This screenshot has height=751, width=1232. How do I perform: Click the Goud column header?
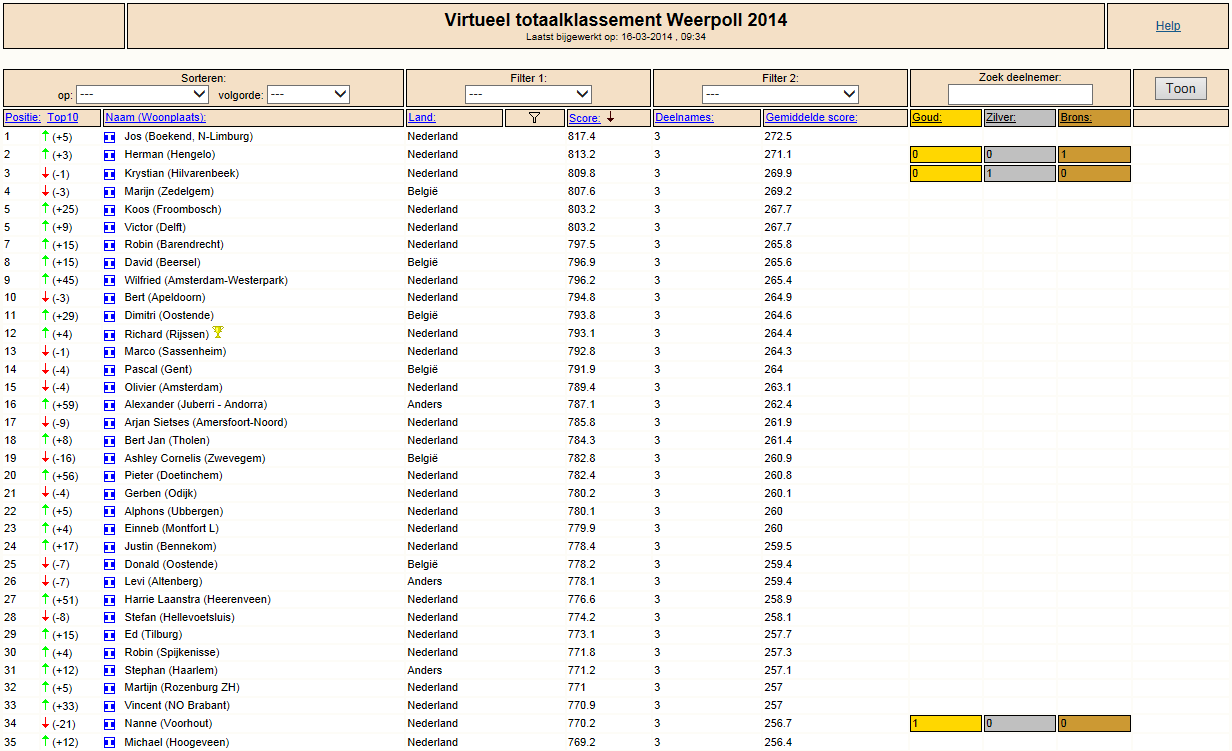click(x=927, y=118)
